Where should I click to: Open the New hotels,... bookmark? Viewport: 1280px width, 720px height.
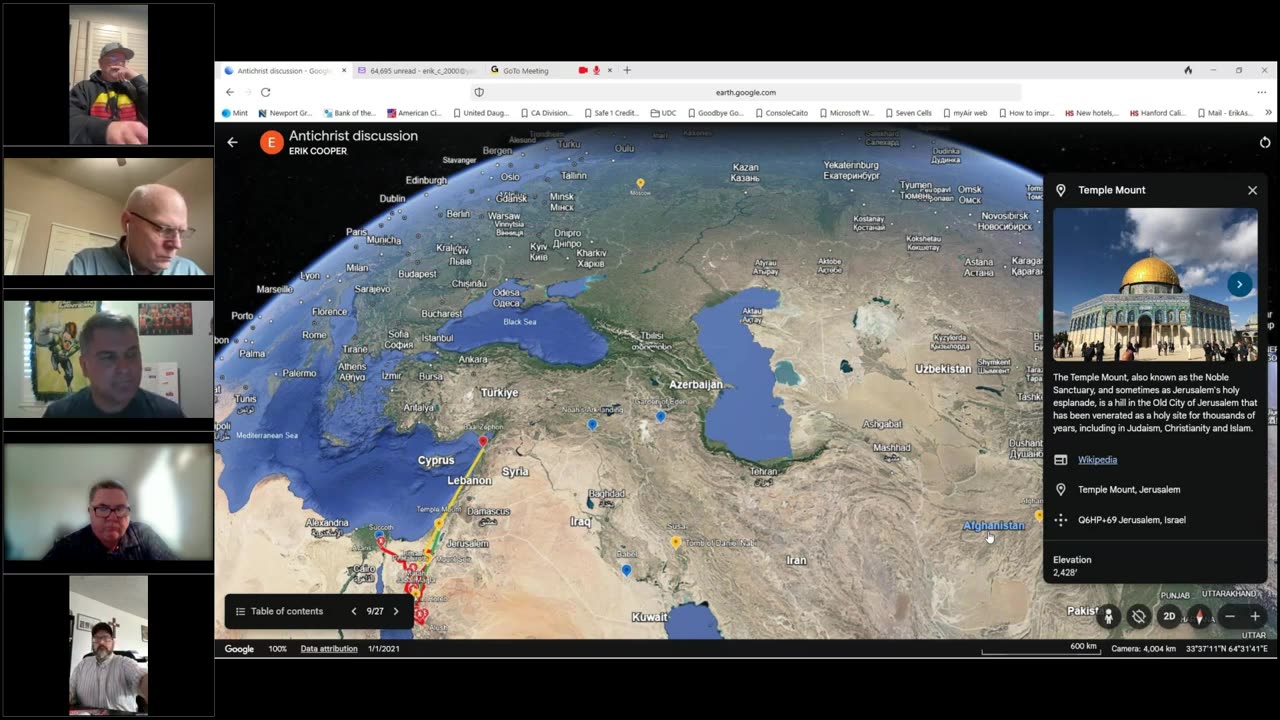coord(1091,113)
